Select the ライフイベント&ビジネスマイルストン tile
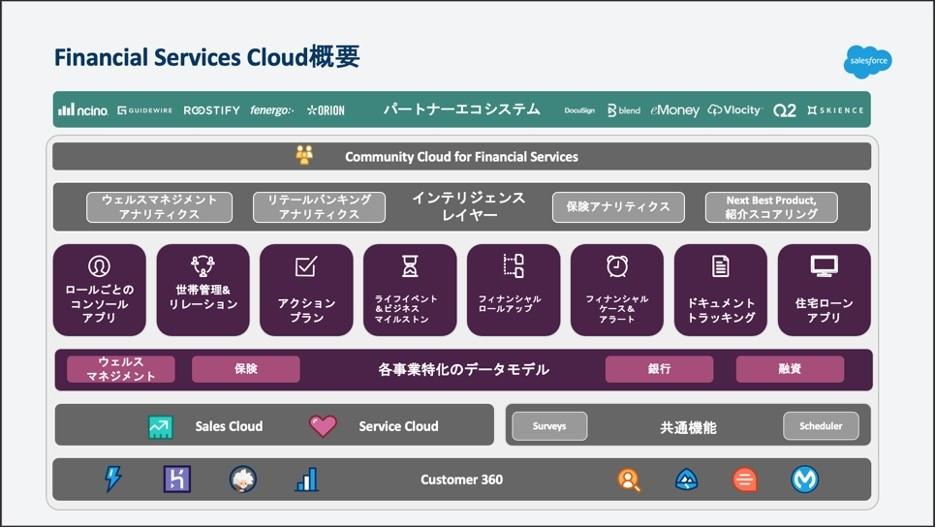The image size is (936, 528). pos(410,290)
